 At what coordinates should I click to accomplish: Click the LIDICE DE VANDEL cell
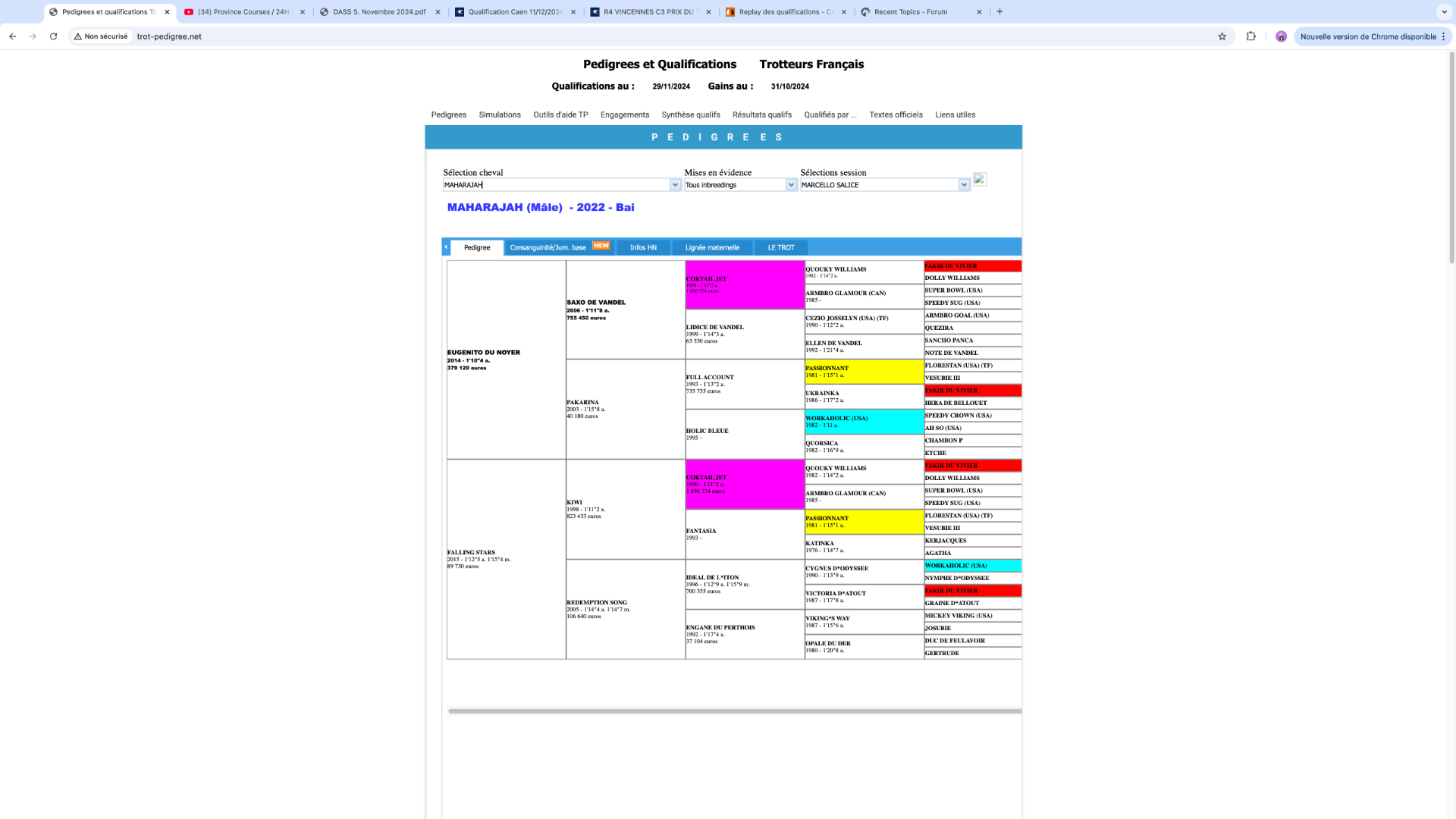tap(745, 334)
